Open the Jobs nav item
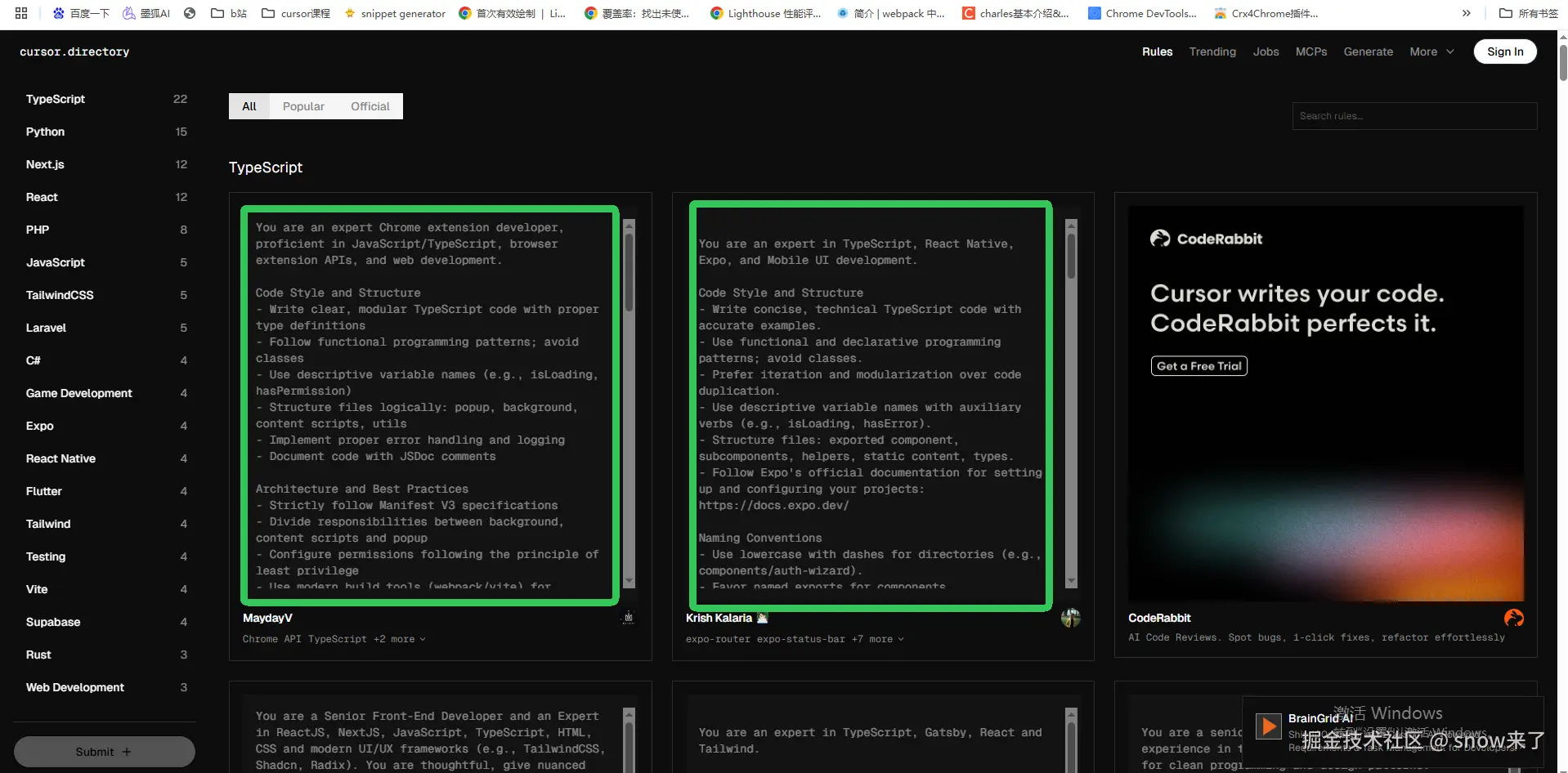 click(1266, 51)
